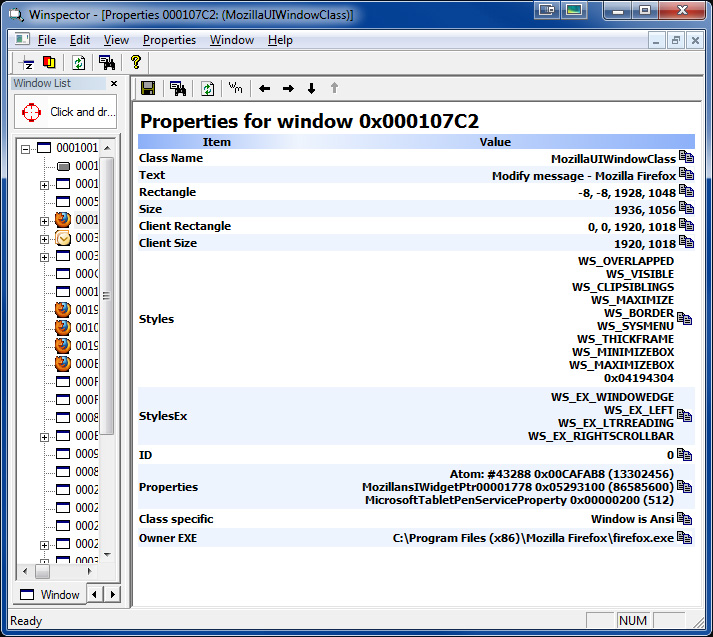Save properties using the floppy disk icon
Image resolution: width=713 pixels, height=637 pixels.
[x=148, y=89]
